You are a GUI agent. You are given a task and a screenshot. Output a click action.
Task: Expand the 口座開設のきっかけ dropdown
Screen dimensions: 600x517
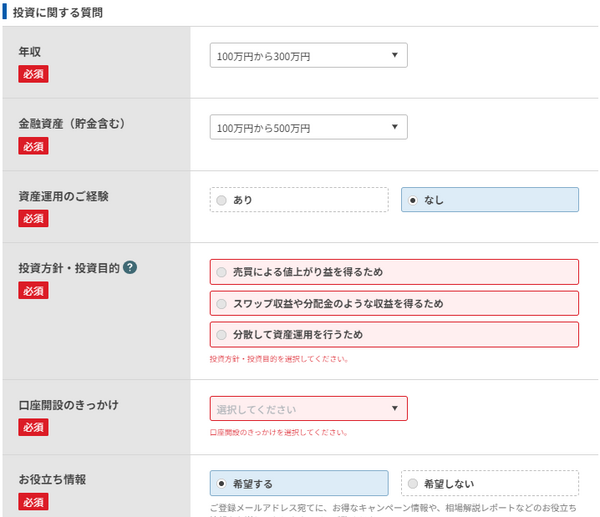pos(308,409)
